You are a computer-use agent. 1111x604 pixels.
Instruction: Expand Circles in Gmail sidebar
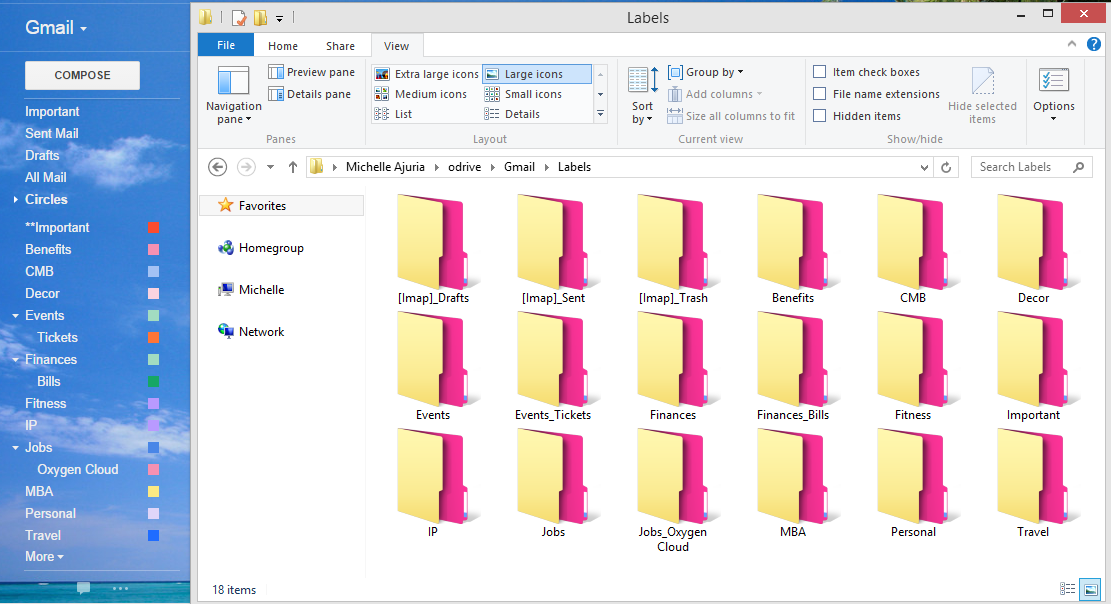tap(16, 200)
